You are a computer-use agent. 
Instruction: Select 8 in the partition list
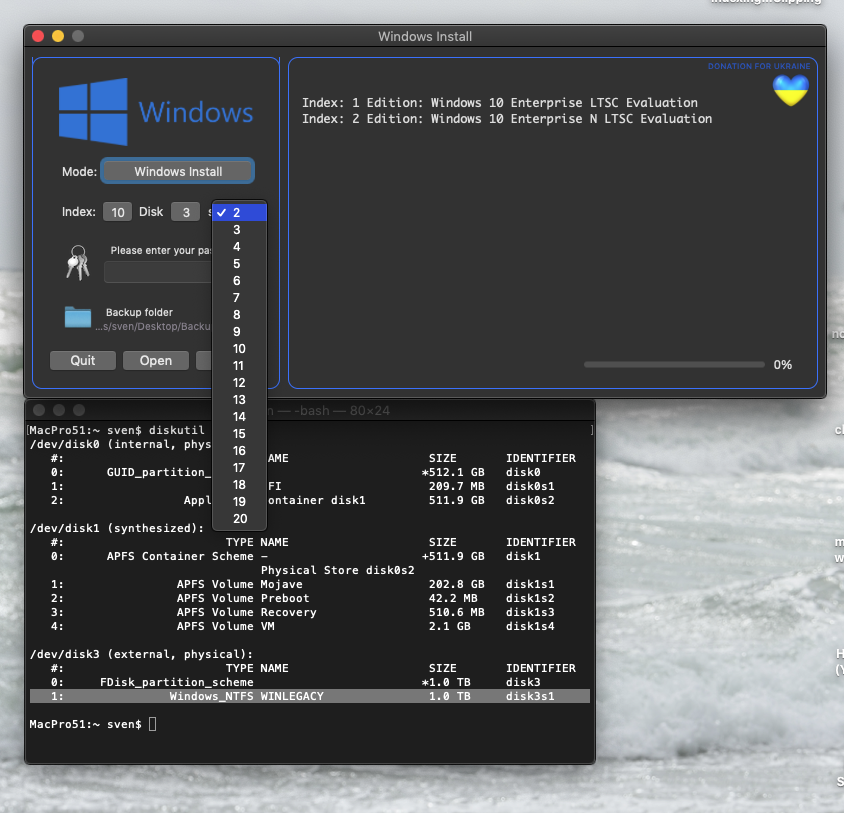(240, 314)
